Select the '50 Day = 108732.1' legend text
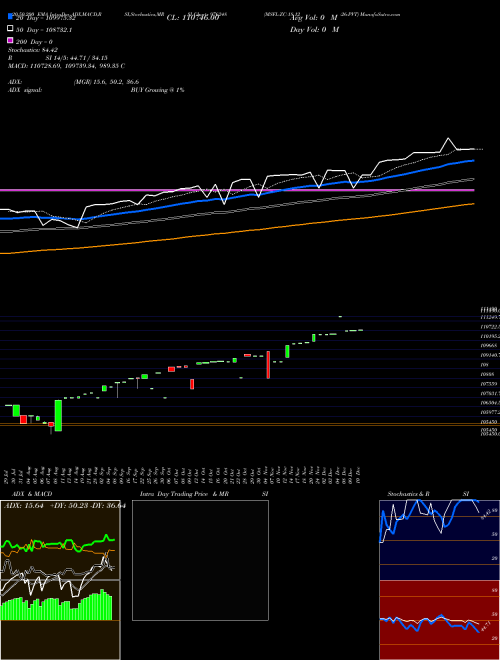The height and width of the screenshot is (660, 500). (x=43, y=30)
